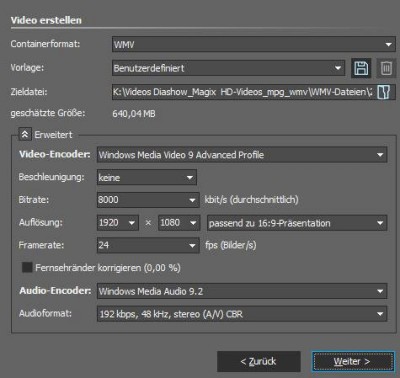
Task: Click the Video erstellen heading
Action: 46,20
